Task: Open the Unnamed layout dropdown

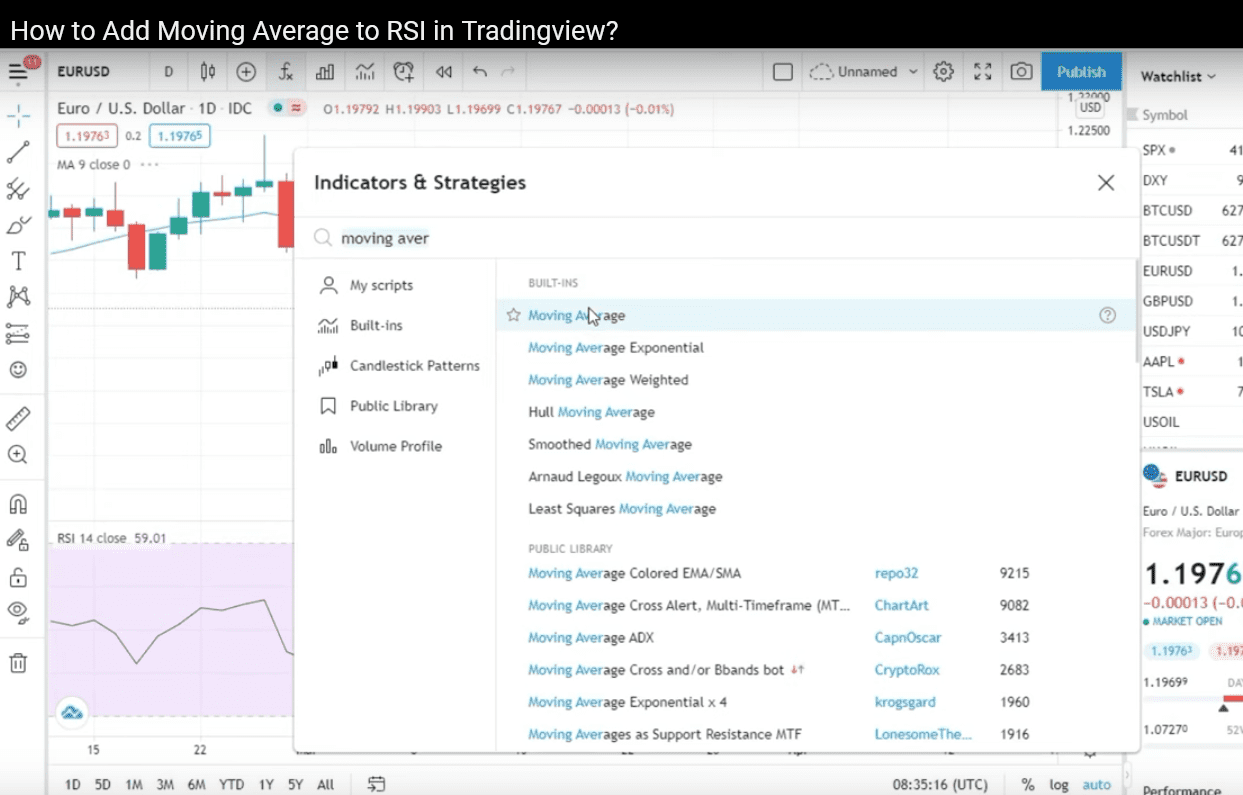Action: click(x=864, y=72)
